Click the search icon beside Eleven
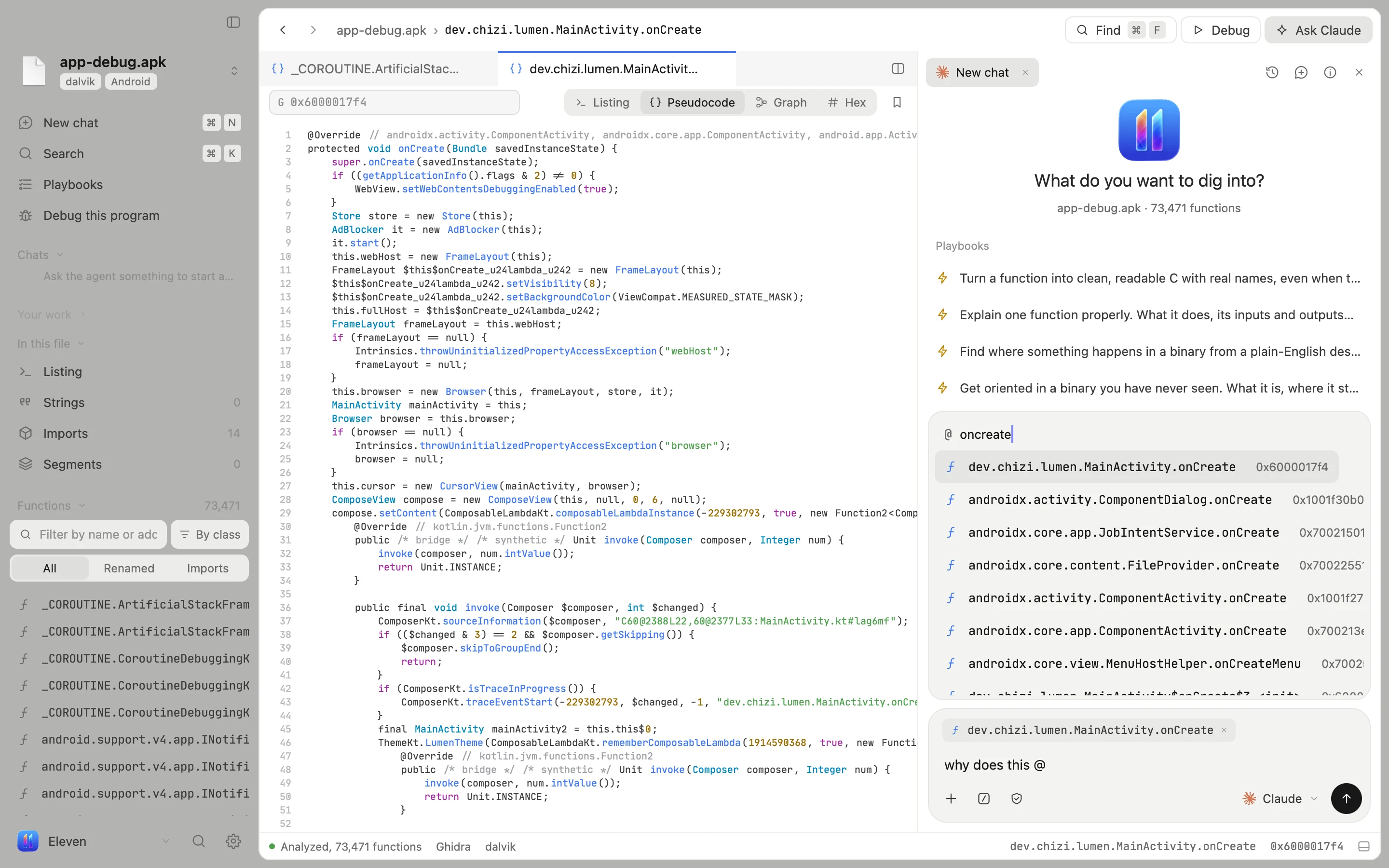 pyautogui.click(x=199, y=841)
